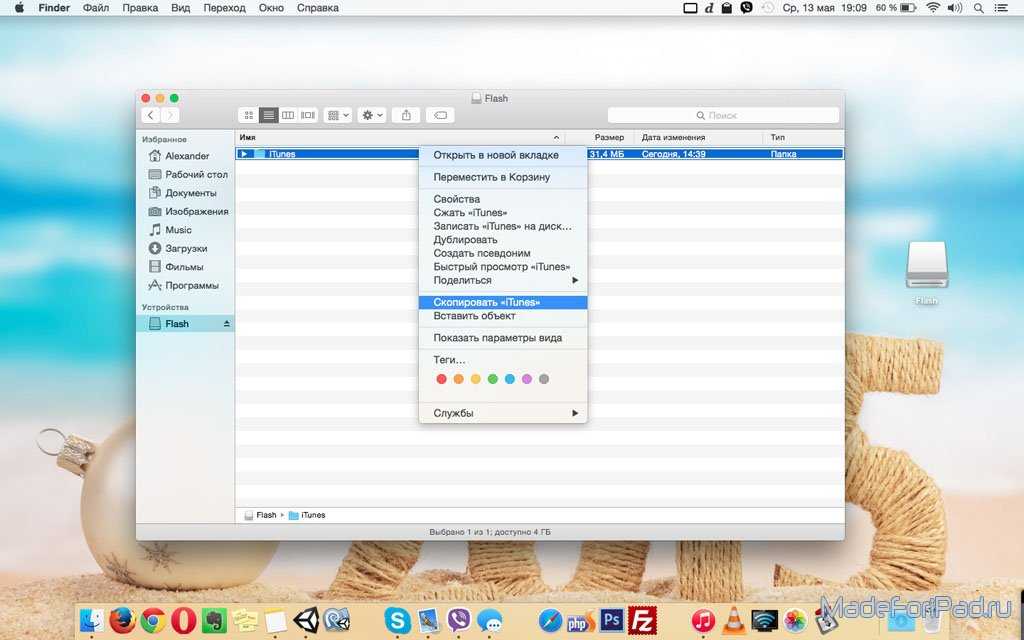Screen dimensions: 1024x640
Task: Open the gear action menu
Action: coord(372,115)
